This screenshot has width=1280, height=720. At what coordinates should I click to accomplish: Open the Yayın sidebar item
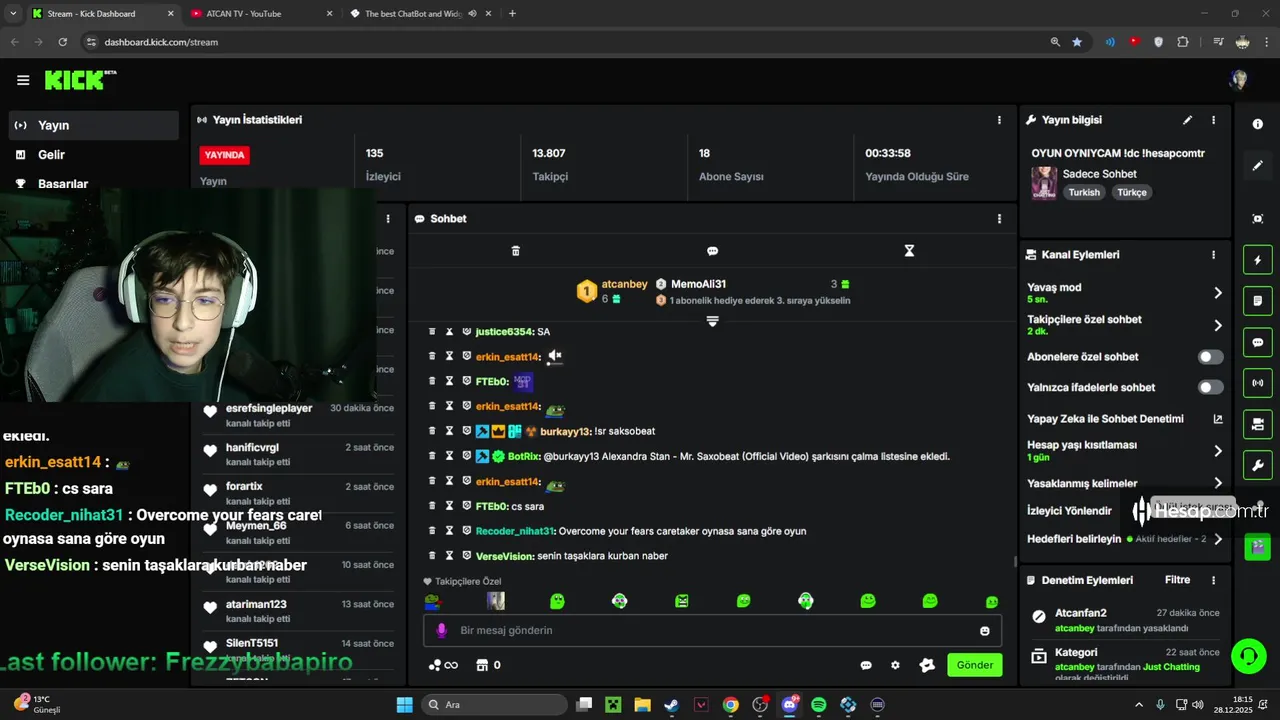[94, 125]
